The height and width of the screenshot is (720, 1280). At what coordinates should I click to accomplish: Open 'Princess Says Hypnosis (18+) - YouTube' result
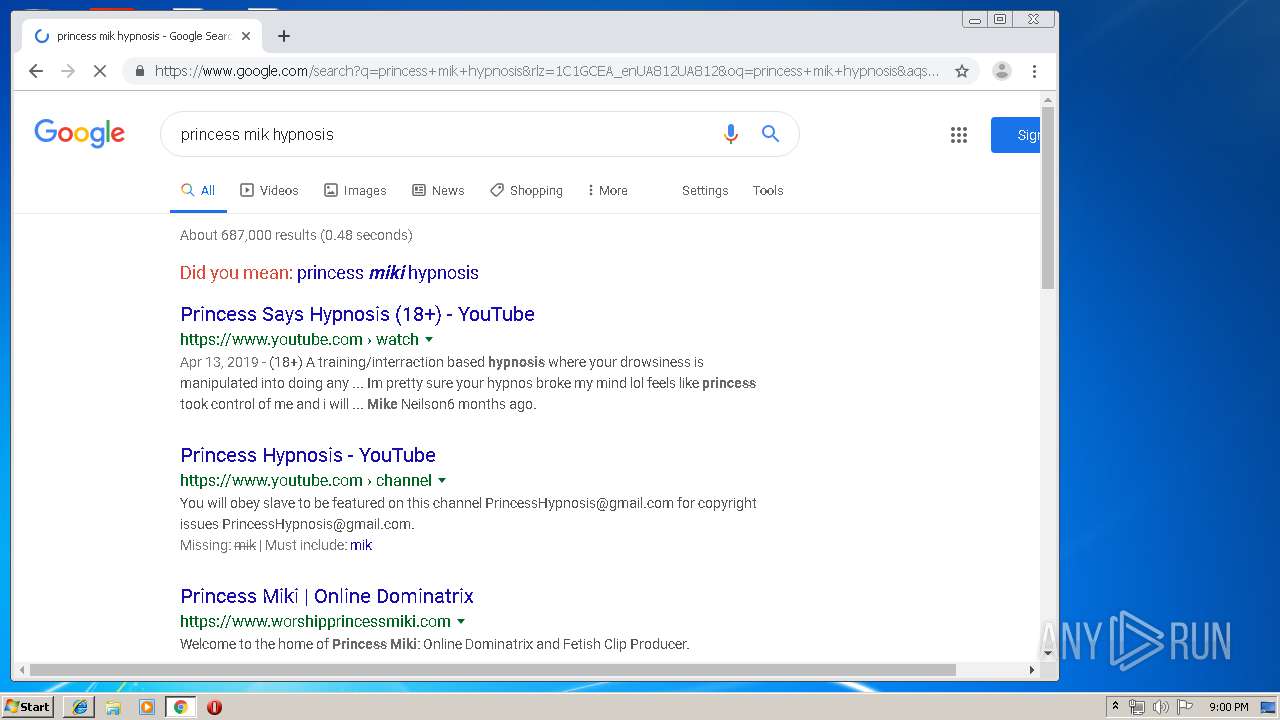click(x=357, y=314)
